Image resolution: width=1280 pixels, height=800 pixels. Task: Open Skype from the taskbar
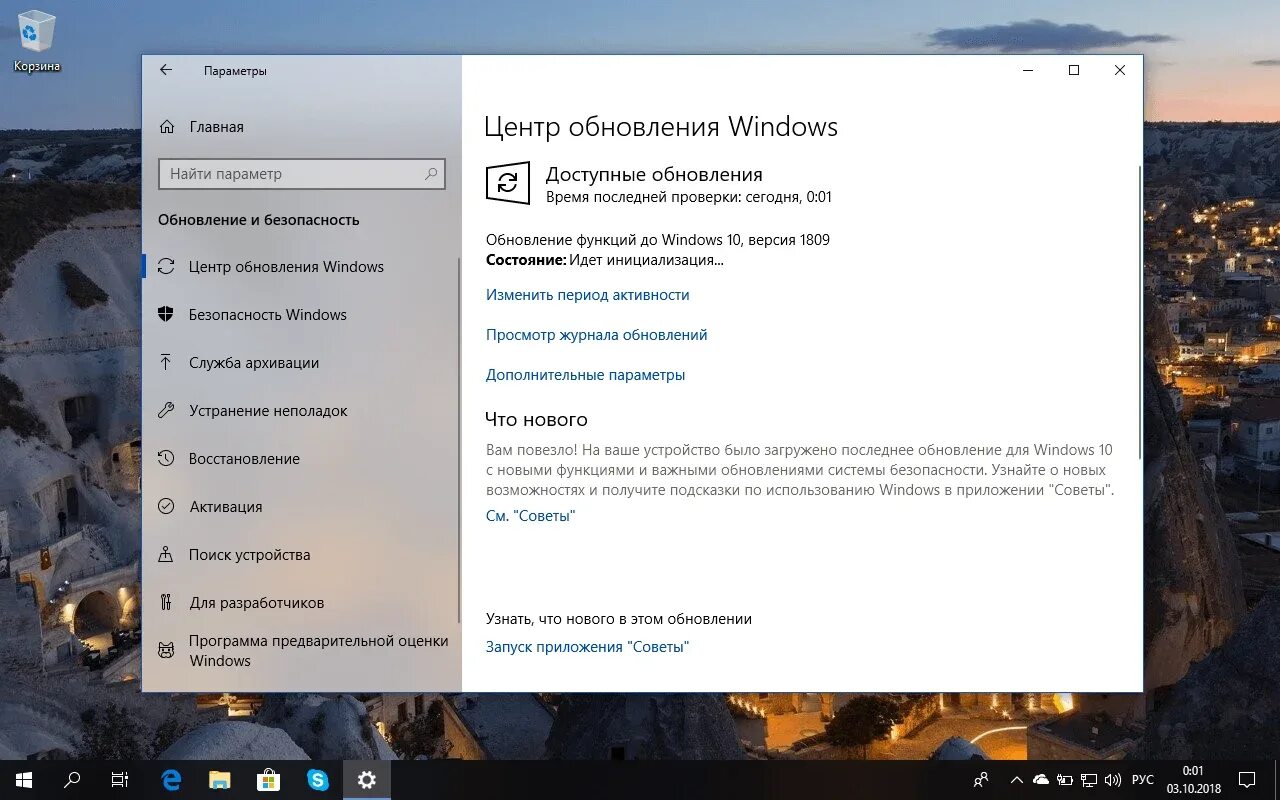click(318, 780)
